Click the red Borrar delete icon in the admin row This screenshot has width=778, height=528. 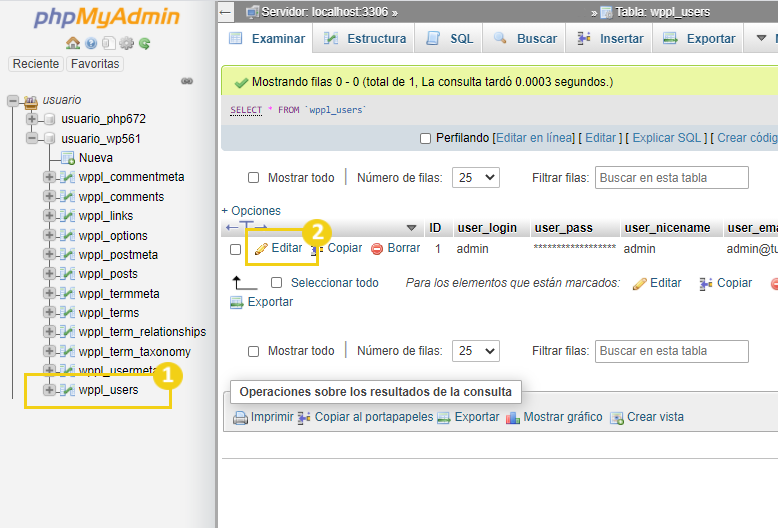click(377, 249)
